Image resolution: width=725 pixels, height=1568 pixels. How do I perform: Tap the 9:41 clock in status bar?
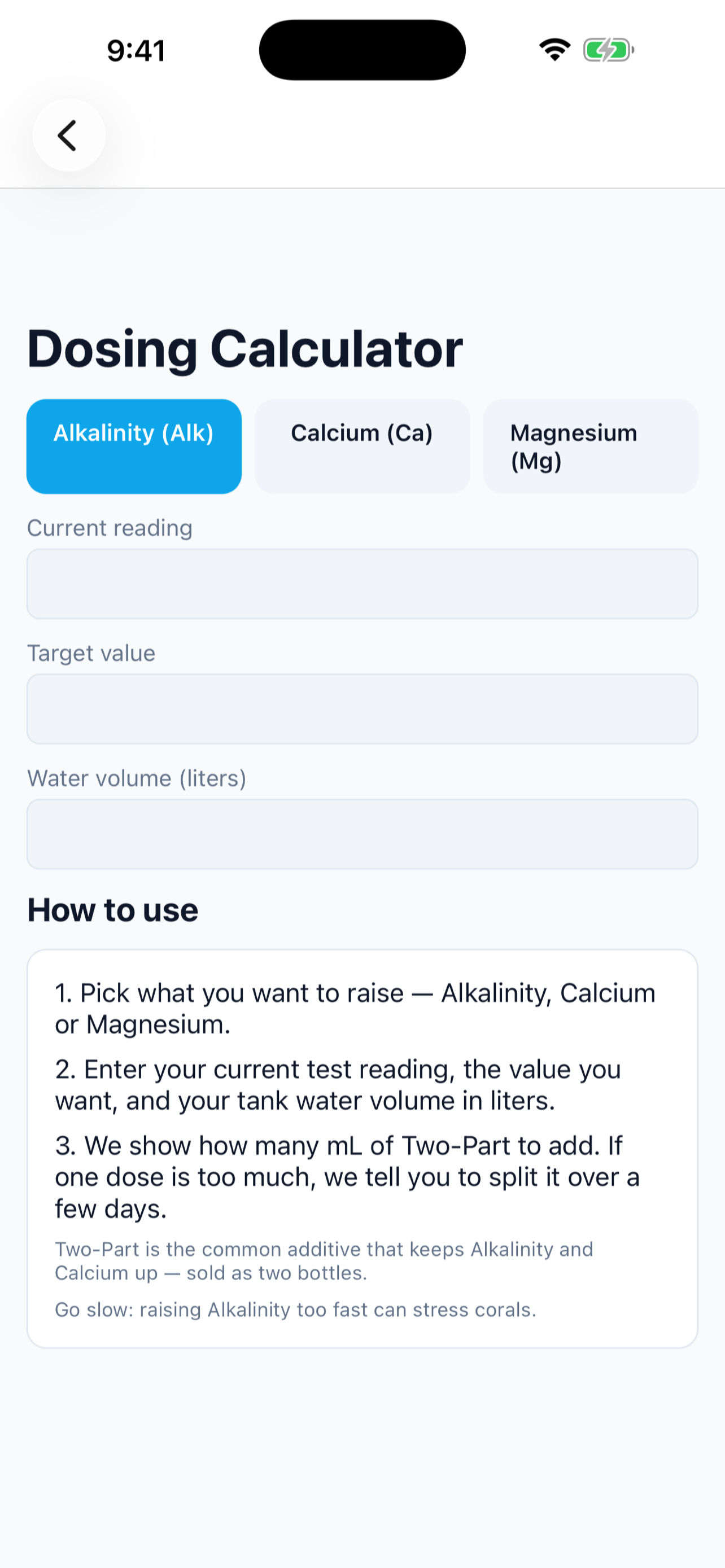click(136, 51)
